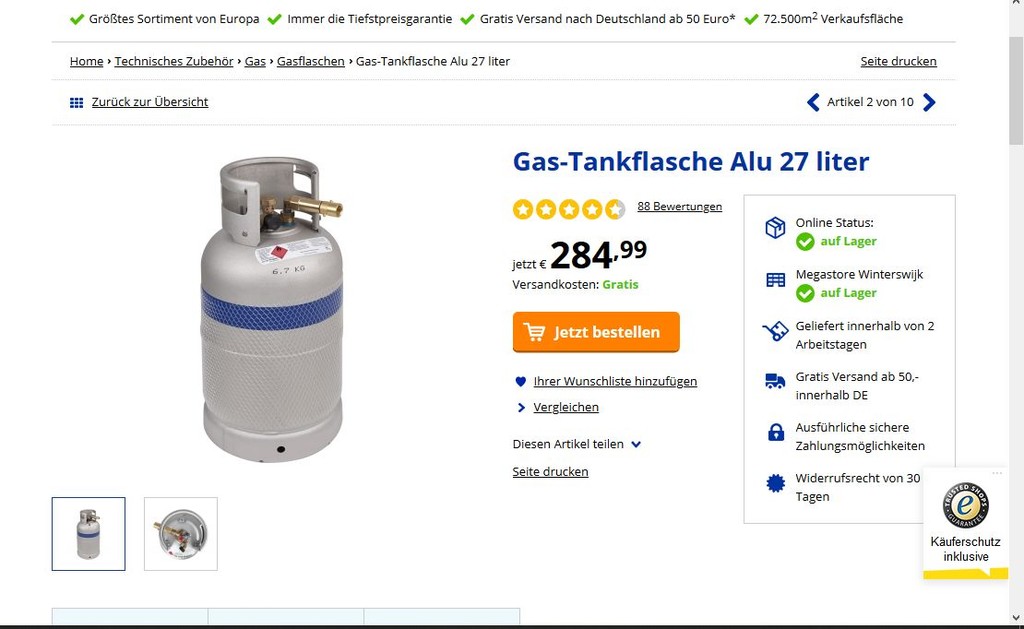Select the first gas bottle thumbnail
This screenshot has width=1024, height=629.
(x=89, y=534)
